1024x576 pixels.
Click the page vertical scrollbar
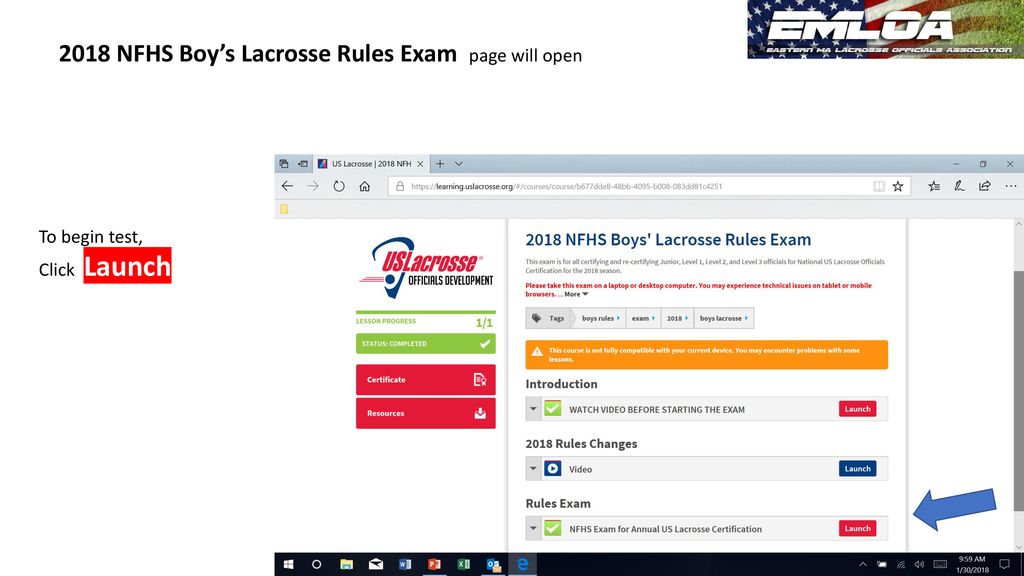[1019, 391]
